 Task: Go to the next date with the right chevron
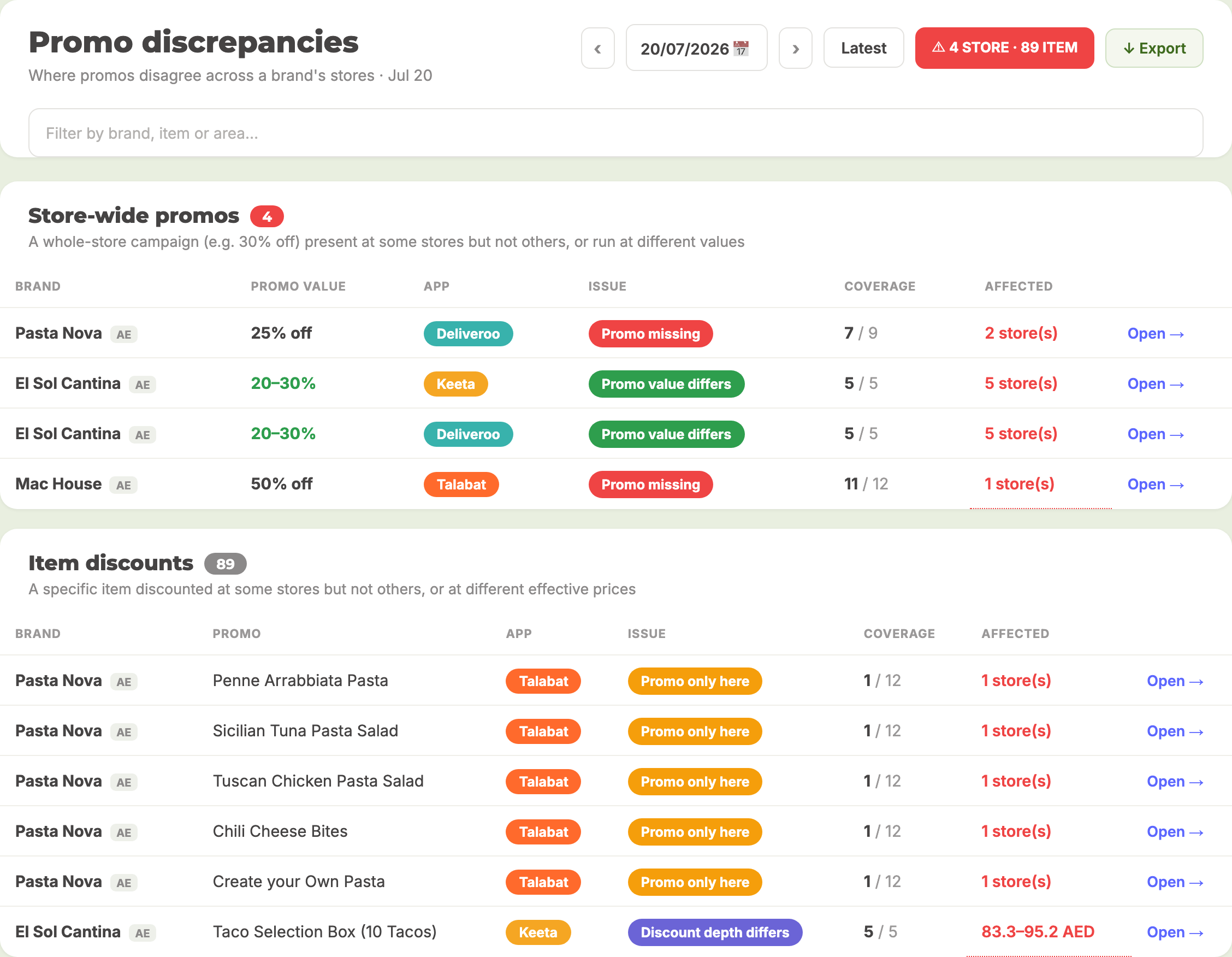click(795, 49)
